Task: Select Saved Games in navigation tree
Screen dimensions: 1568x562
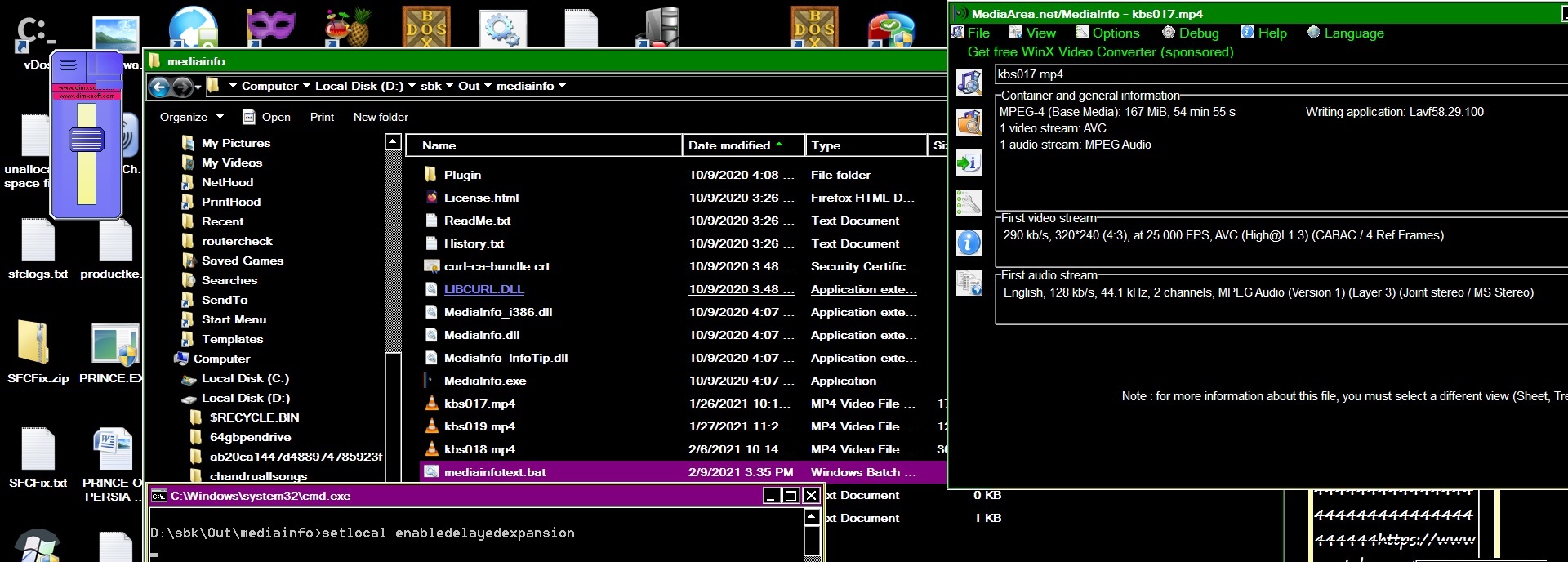Action: (x=243, y=261)
